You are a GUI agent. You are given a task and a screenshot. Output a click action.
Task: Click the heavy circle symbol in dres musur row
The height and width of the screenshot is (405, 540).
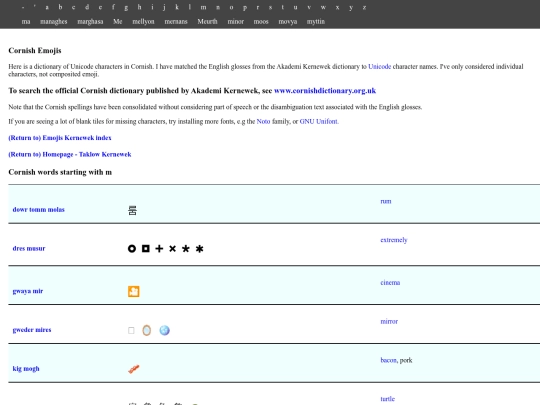(132, 249)
